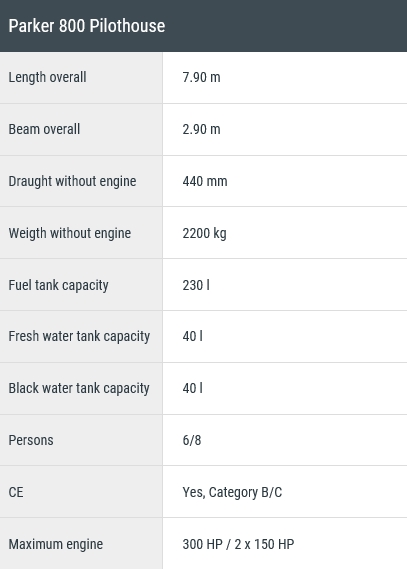The height and width of the screenshot is (569, 407).
Task: Click the 230 l fuel value
Action: click(x=196, y=285)
